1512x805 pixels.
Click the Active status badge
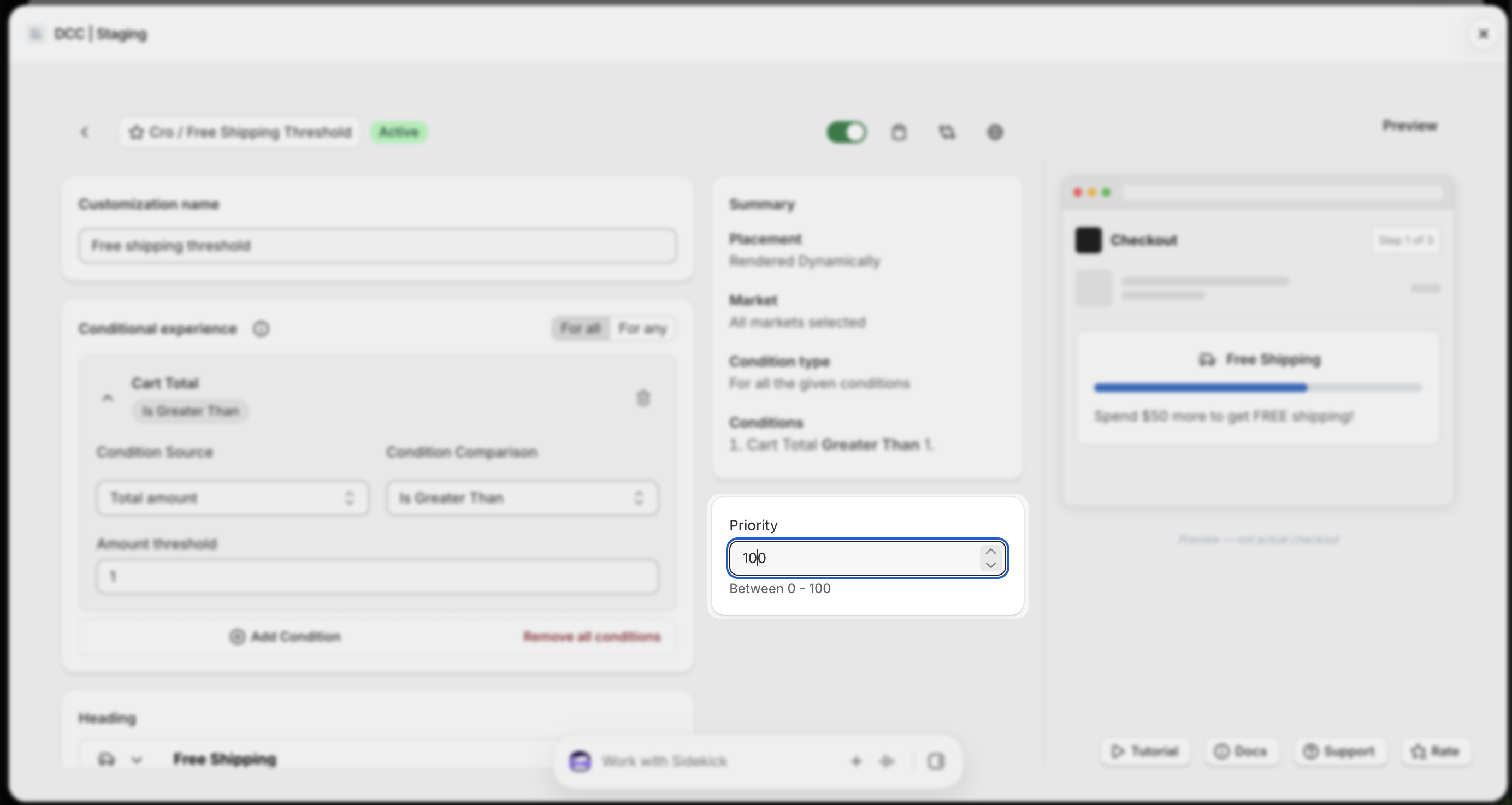point(399,132)
